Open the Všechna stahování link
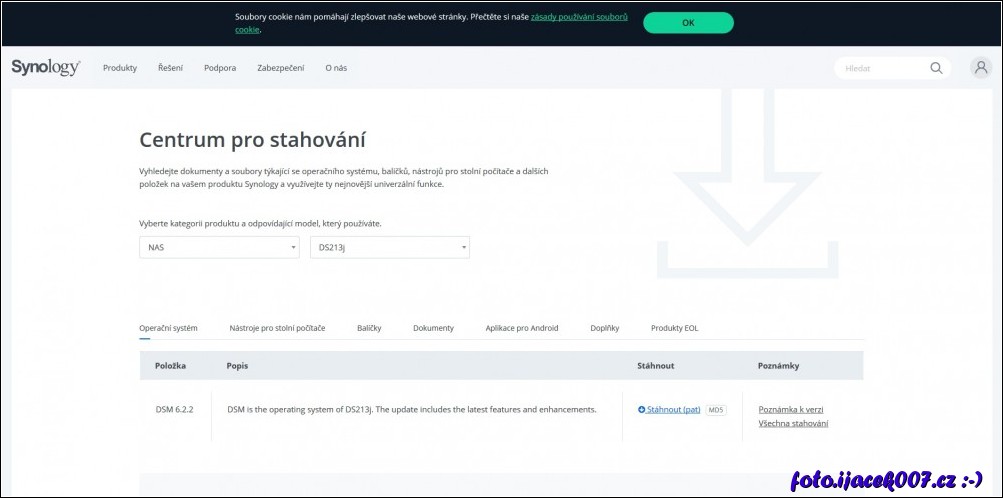Screen dimensions: 1003x498 tap(793, 423)
